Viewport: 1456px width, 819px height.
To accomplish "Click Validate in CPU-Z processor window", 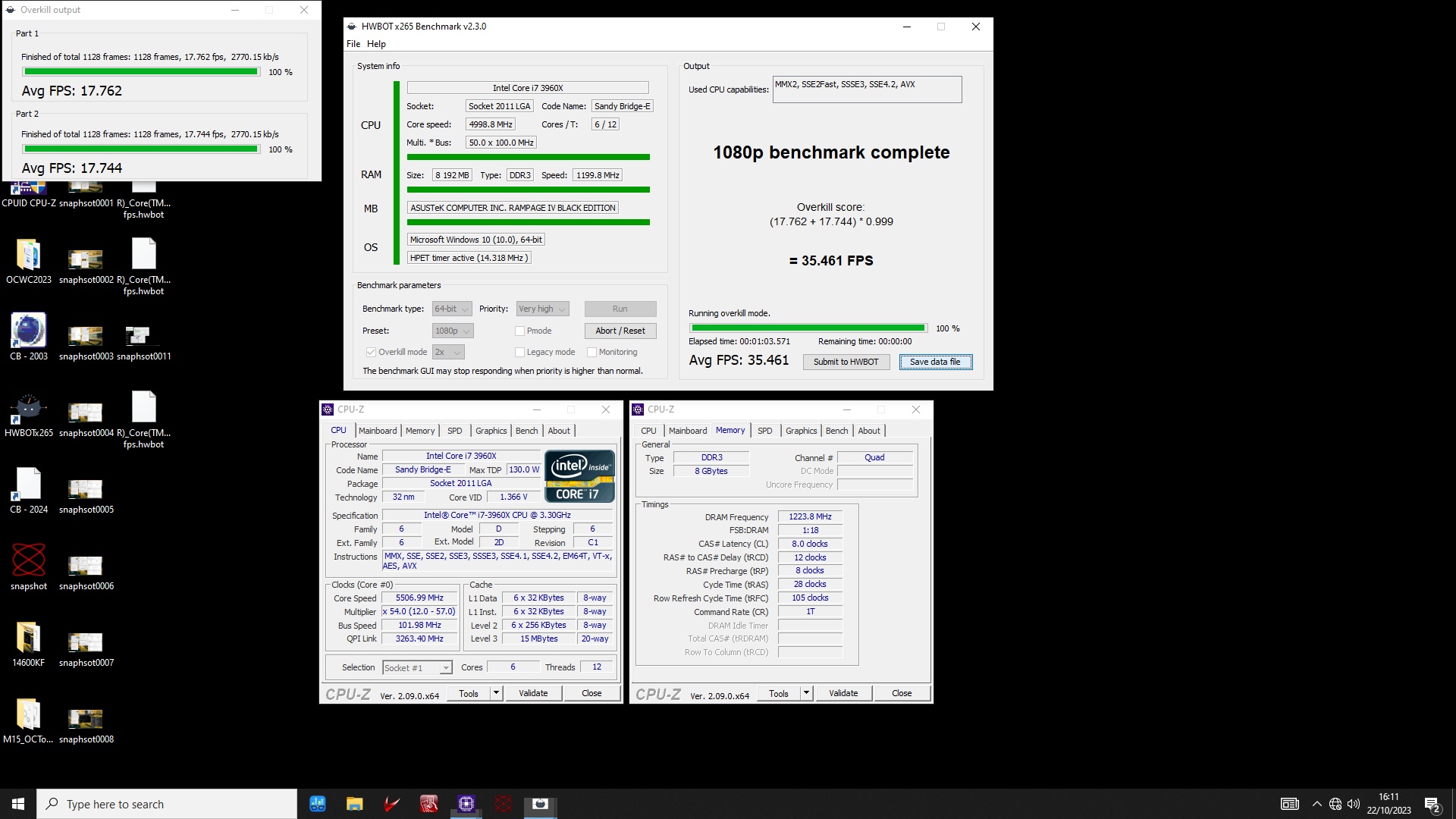I will (x=533, y=693).
